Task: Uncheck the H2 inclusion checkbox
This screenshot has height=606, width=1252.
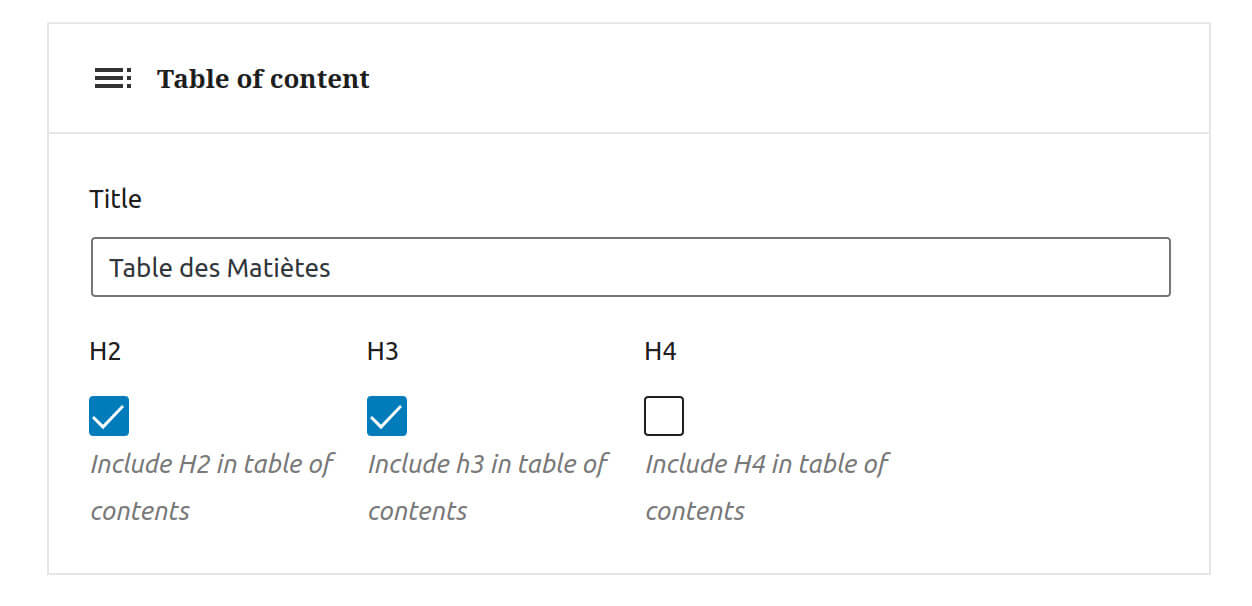Action: pos(109,415)
